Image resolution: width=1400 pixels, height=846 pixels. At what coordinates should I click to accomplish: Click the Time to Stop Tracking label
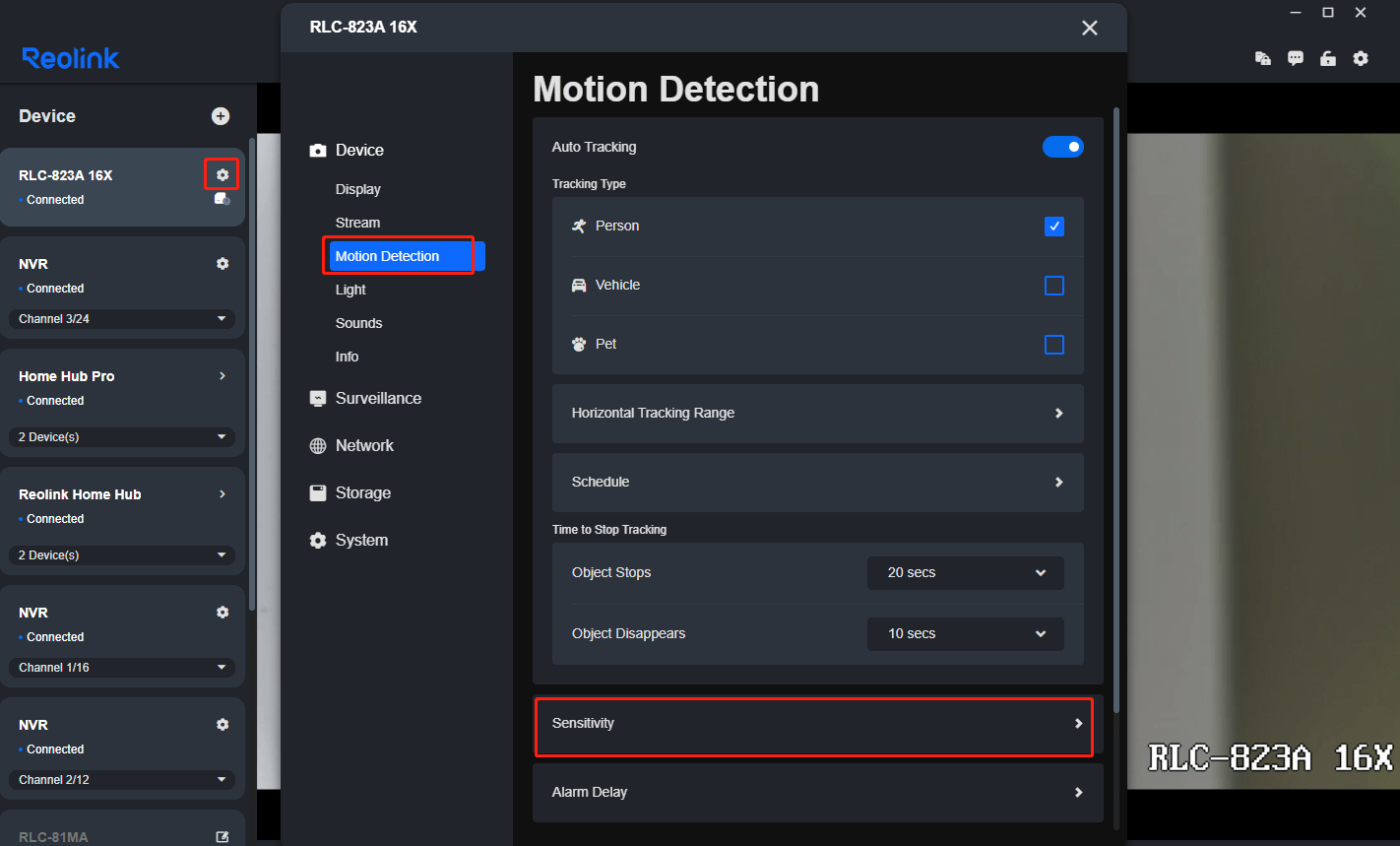[x=609, y=530]
